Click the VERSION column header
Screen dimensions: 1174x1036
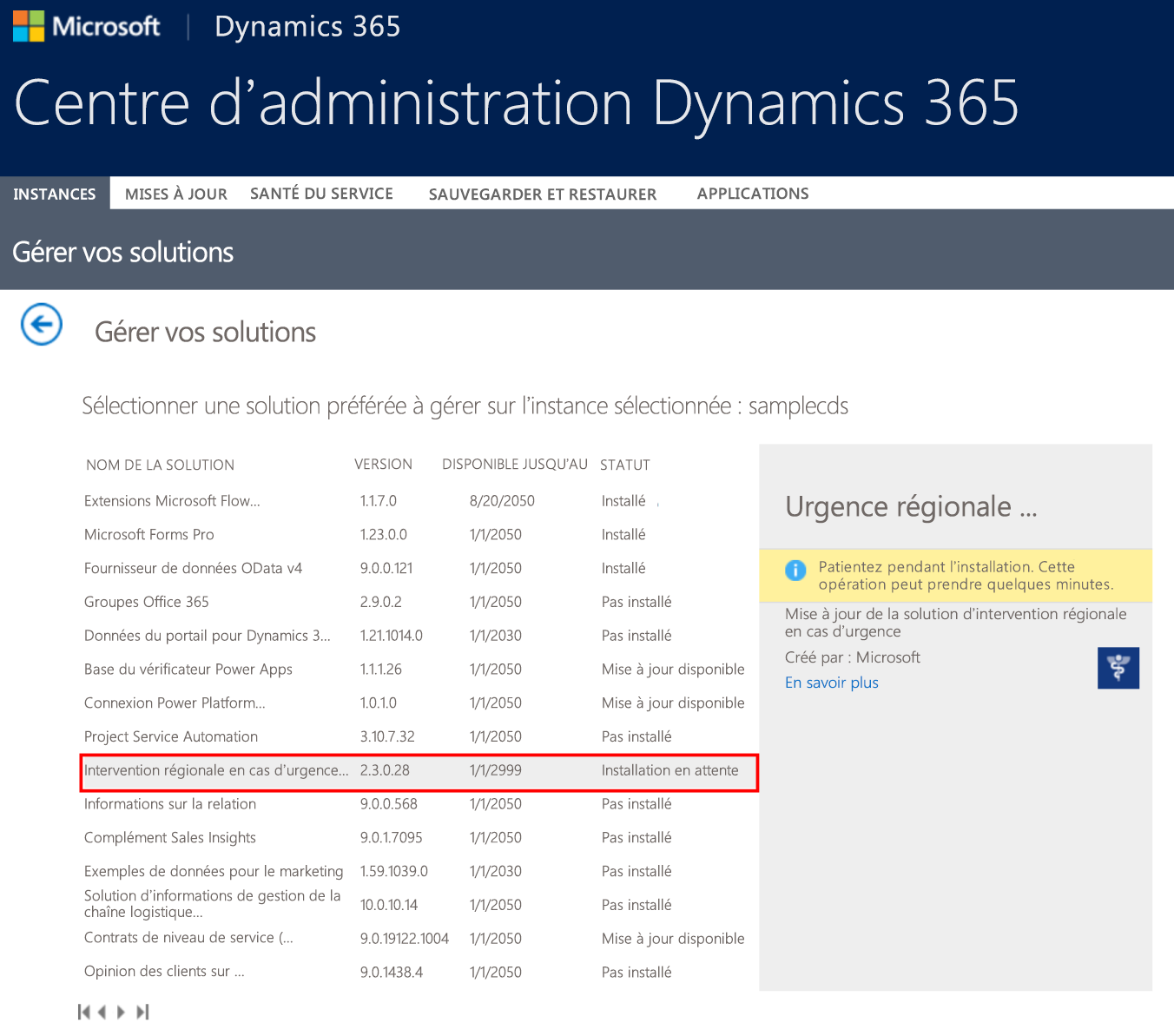tap(383, 465)
